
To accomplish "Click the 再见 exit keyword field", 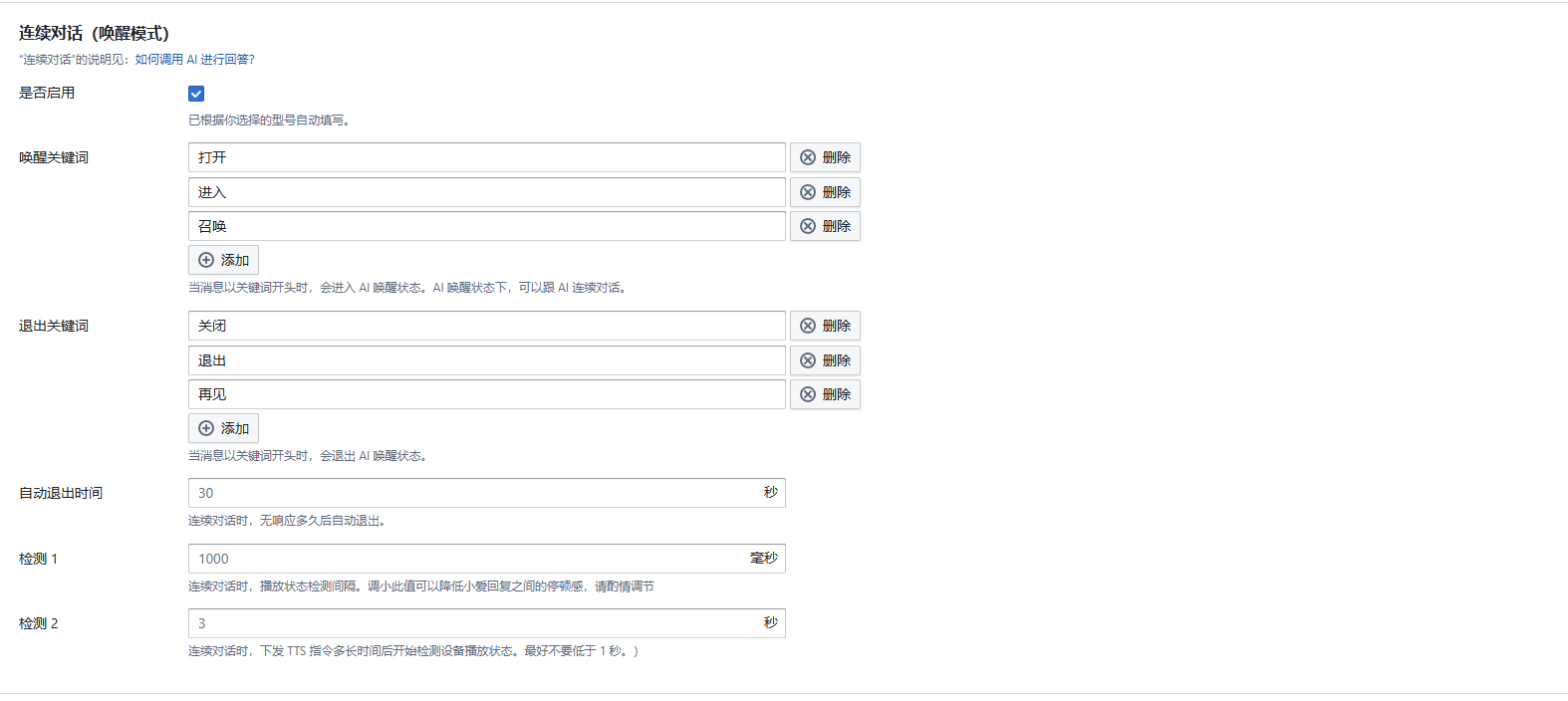I will 486,394.
